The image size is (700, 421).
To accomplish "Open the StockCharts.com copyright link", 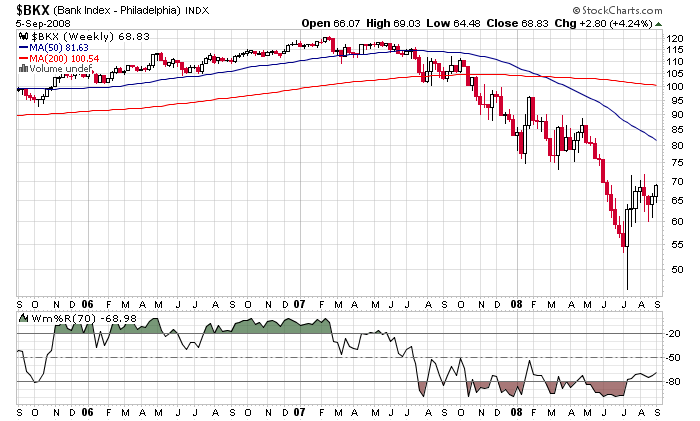I will [617, 10].
